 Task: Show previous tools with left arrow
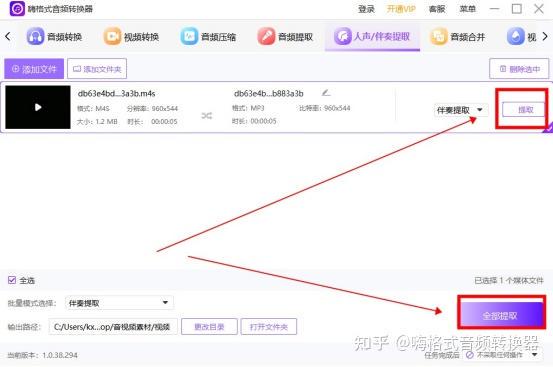(8, 36)
